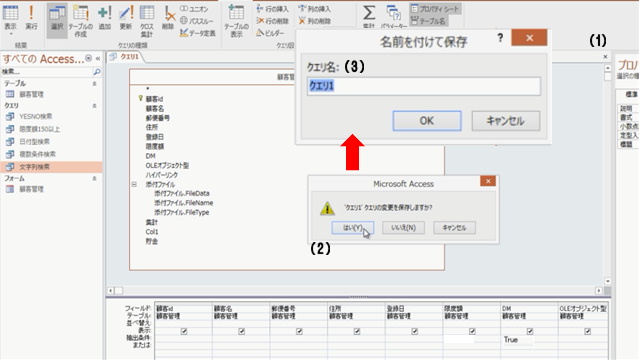
Task: Toggle 表示 checkbox for 郵便番号 column
Action: (x=299, y=331)
